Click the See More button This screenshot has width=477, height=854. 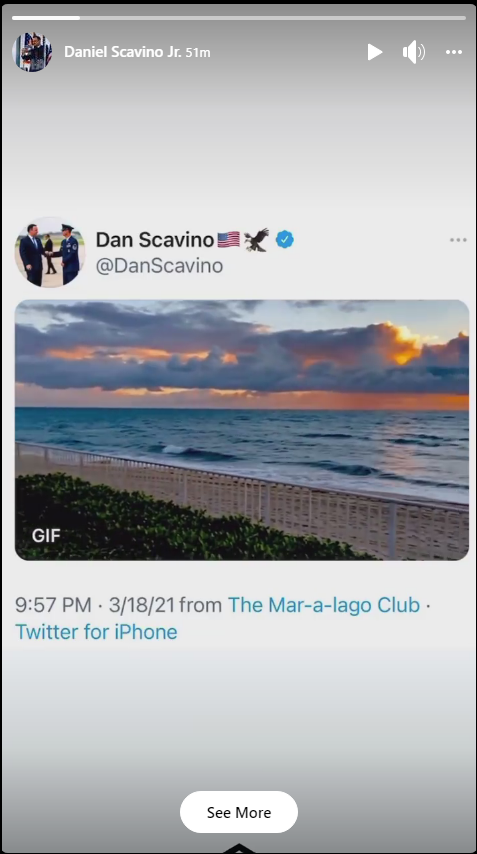pyautogui.click(x=238, y=812)
